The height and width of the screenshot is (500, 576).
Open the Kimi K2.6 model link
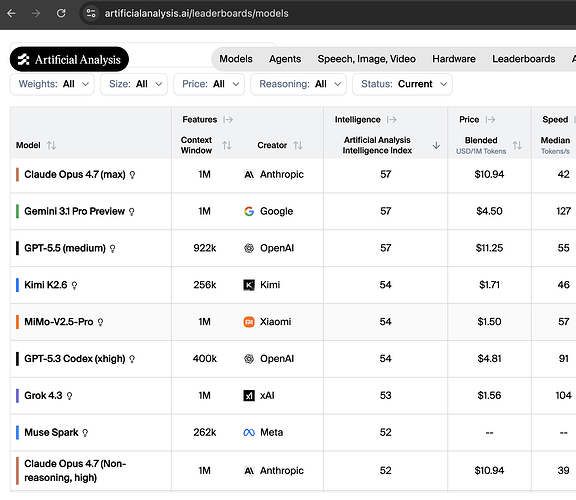click(x=46, y=285)
